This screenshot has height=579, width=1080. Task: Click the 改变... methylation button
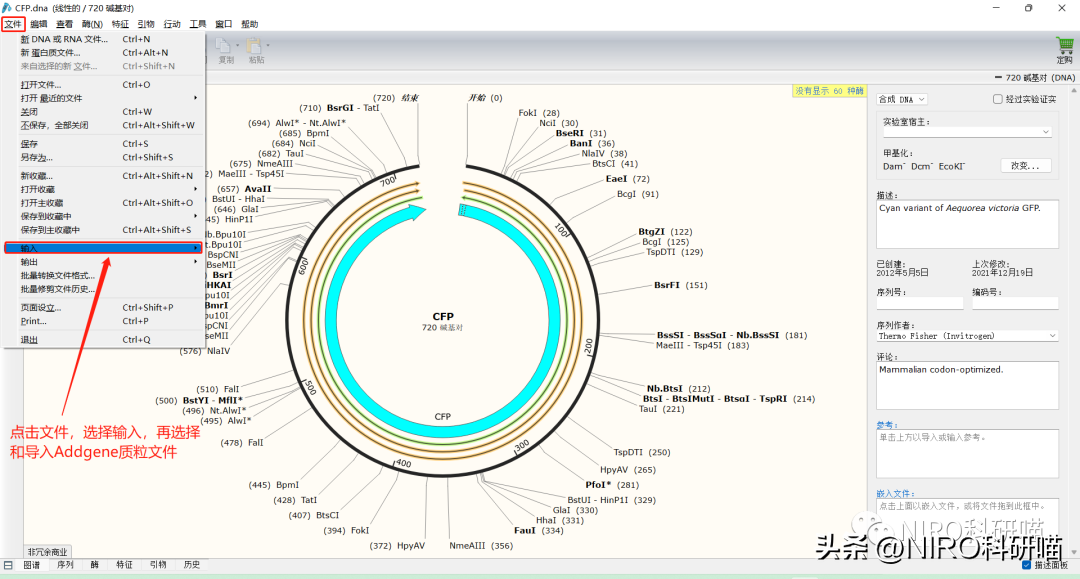[1025, 166]
